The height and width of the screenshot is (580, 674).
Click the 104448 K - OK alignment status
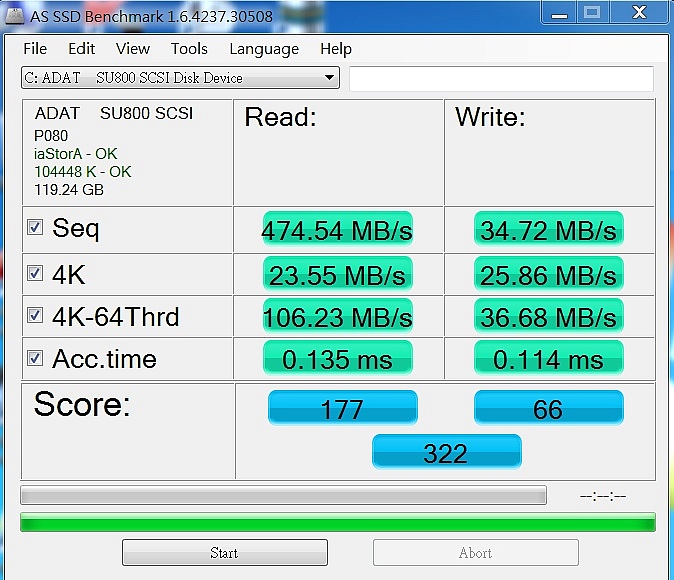[x=83, y=172]
